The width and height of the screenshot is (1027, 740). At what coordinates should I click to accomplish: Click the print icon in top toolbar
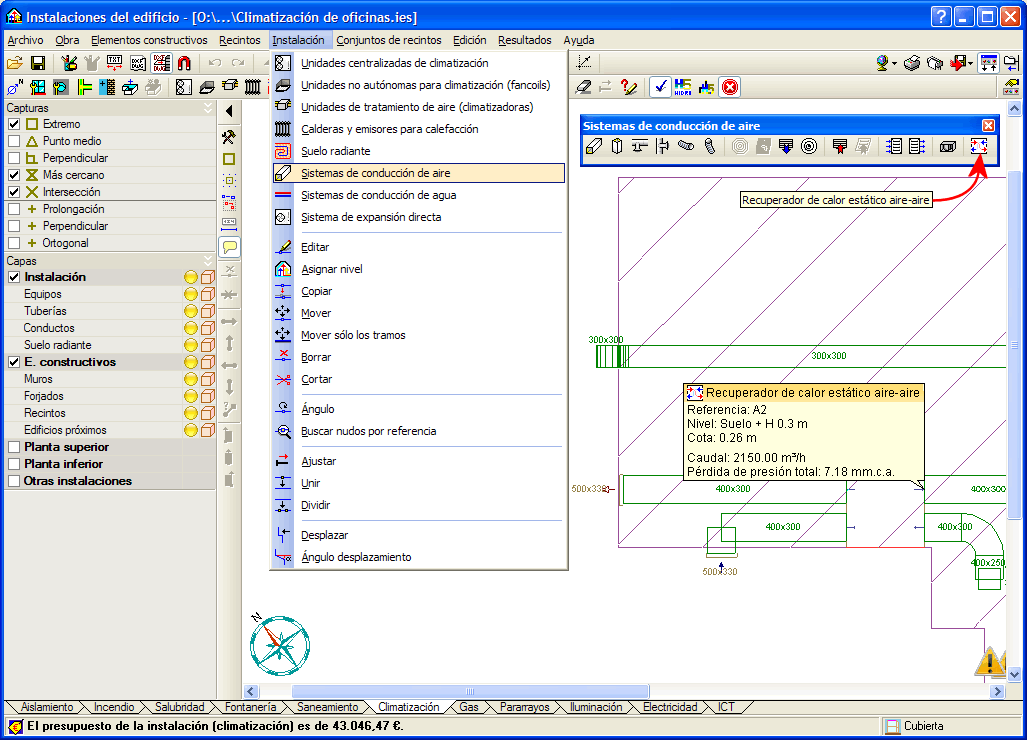click(x=912, y=63)
